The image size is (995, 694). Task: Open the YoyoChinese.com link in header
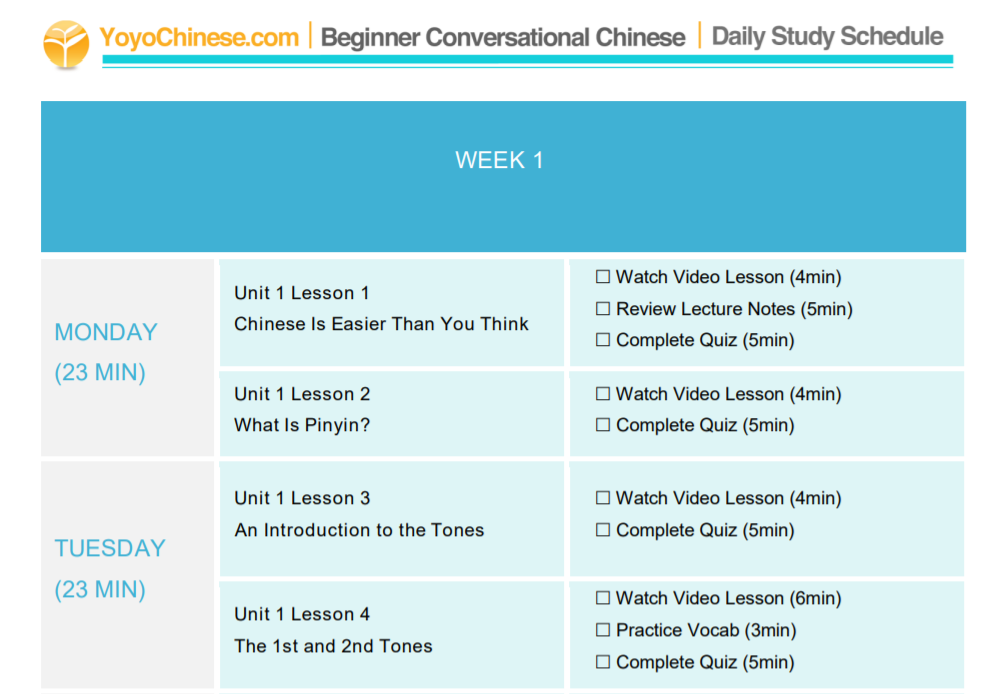tap(199, 38)
